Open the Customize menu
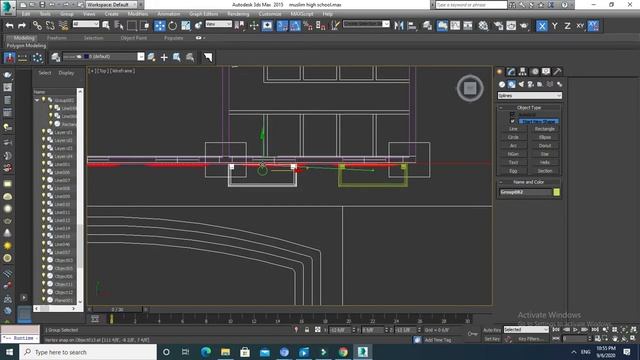This screenshot has width=640, height=360. coord(270,14)
